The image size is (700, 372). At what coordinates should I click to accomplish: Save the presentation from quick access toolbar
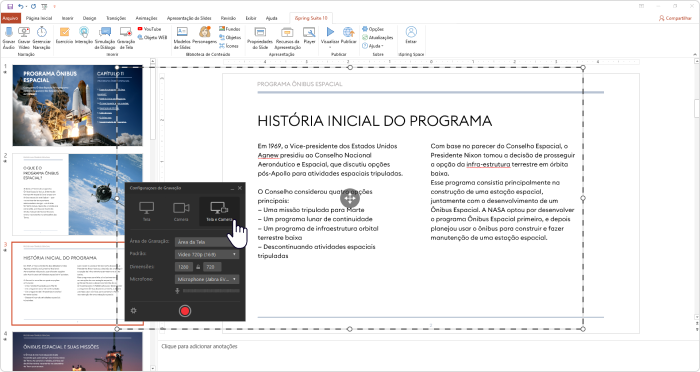coord(10,6)
